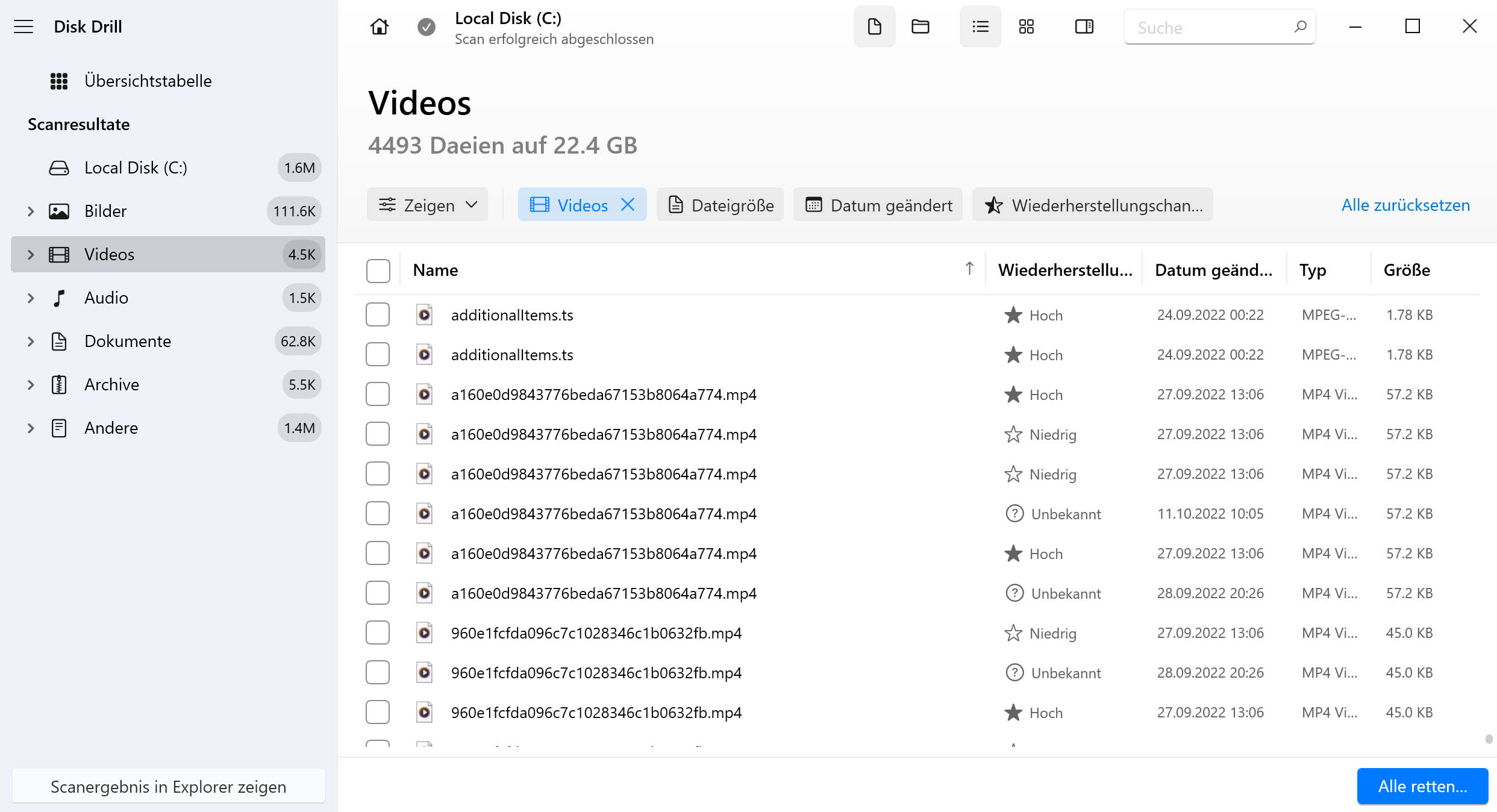Expand the Bilder tree node

pyautogui.click(x=31, y=211)
